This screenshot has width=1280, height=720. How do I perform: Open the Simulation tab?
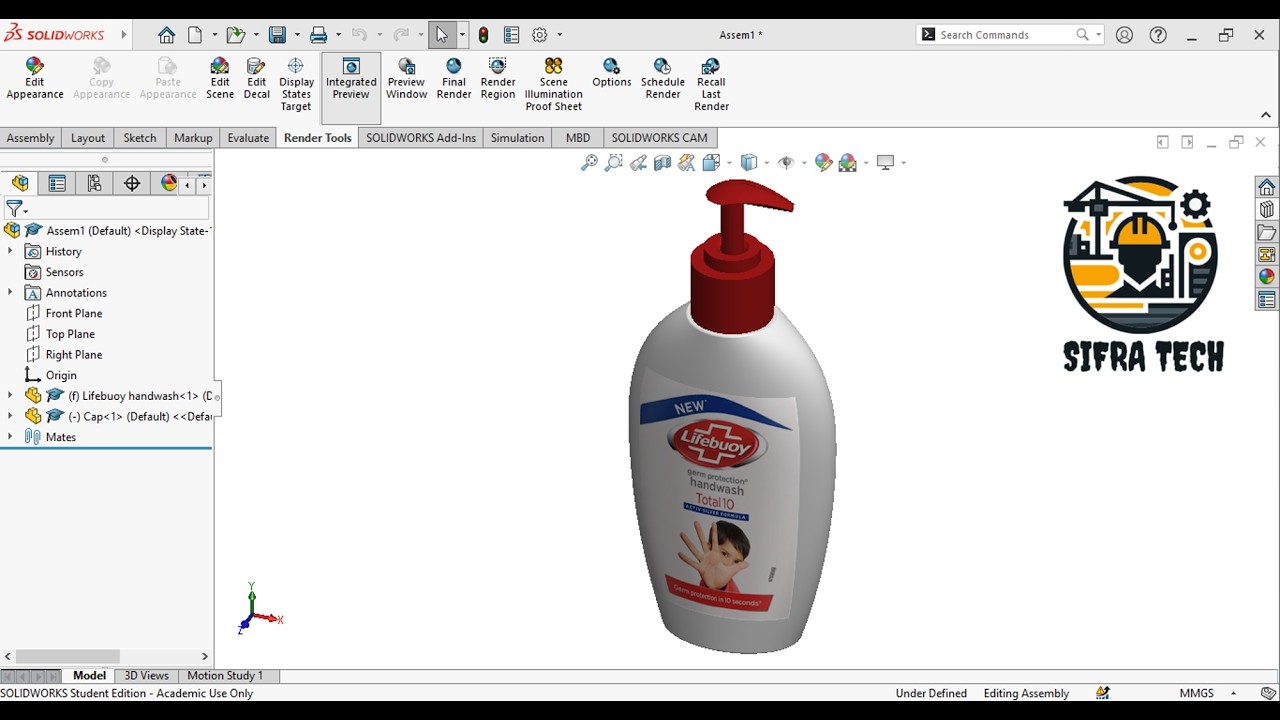pyautogui.click(x=517, y=138)
